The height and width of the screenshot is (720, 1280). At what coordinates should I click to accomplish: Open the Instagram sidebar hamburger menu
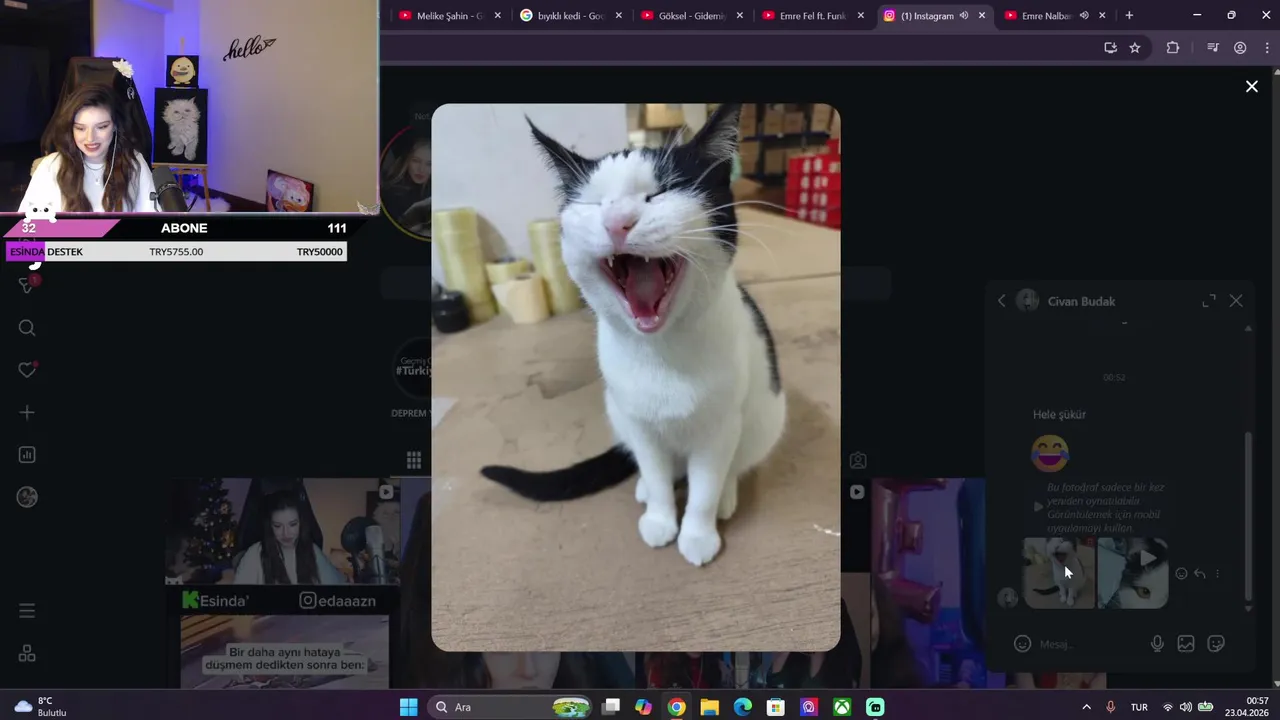(x=27, y=610)
